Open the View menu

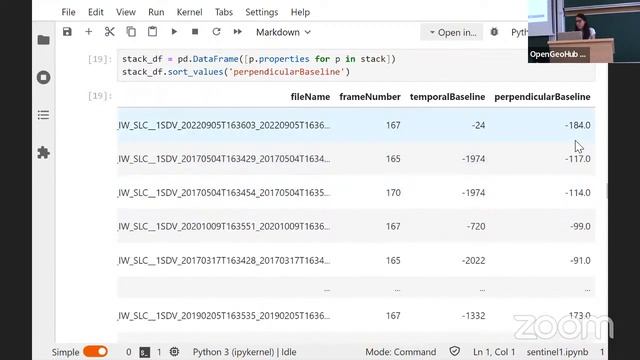coord(126,12)
